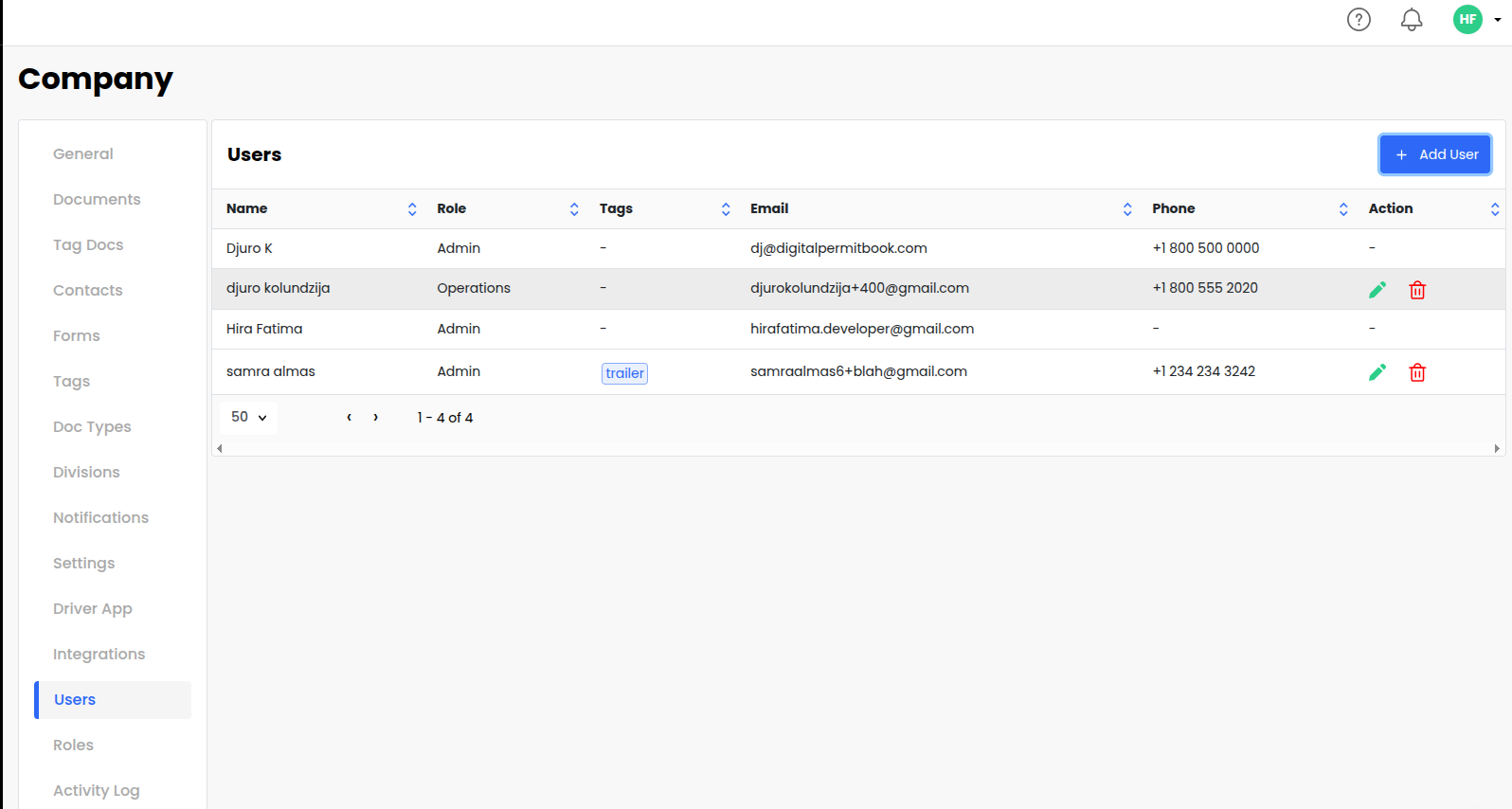Expand the account menu caret
Viewport: 1512px width, 809px height.
pos(1498,20)
